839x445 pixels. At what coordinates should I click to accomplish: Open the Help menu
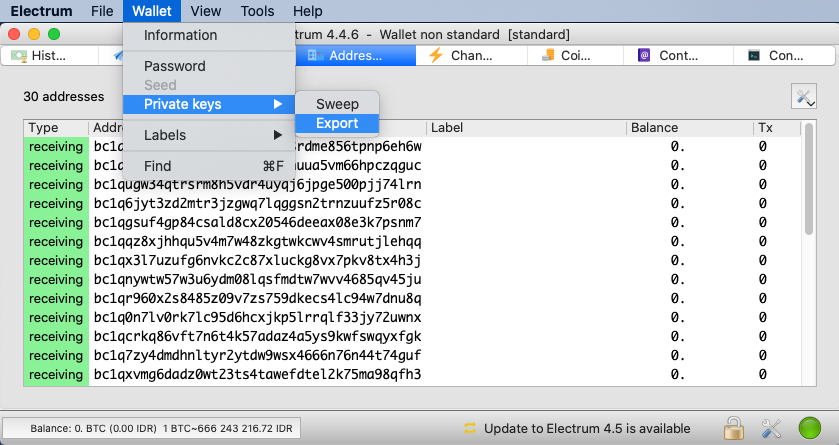tap(308, 11)
